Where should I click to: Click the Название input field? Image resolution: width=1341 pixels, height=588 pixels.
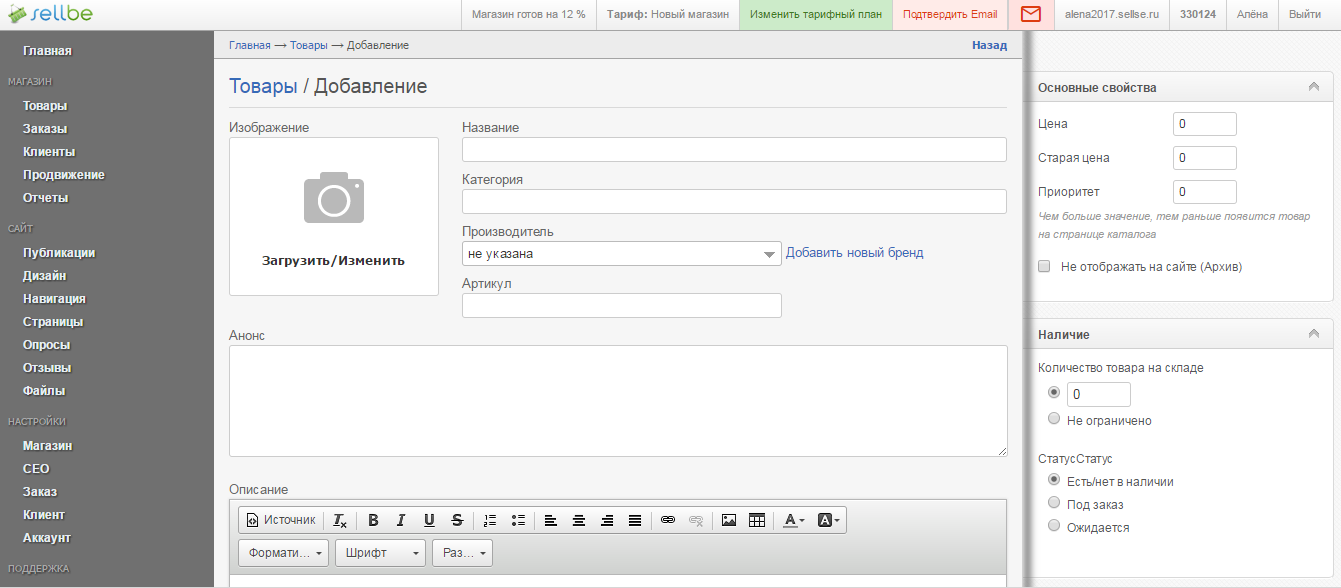733,150
